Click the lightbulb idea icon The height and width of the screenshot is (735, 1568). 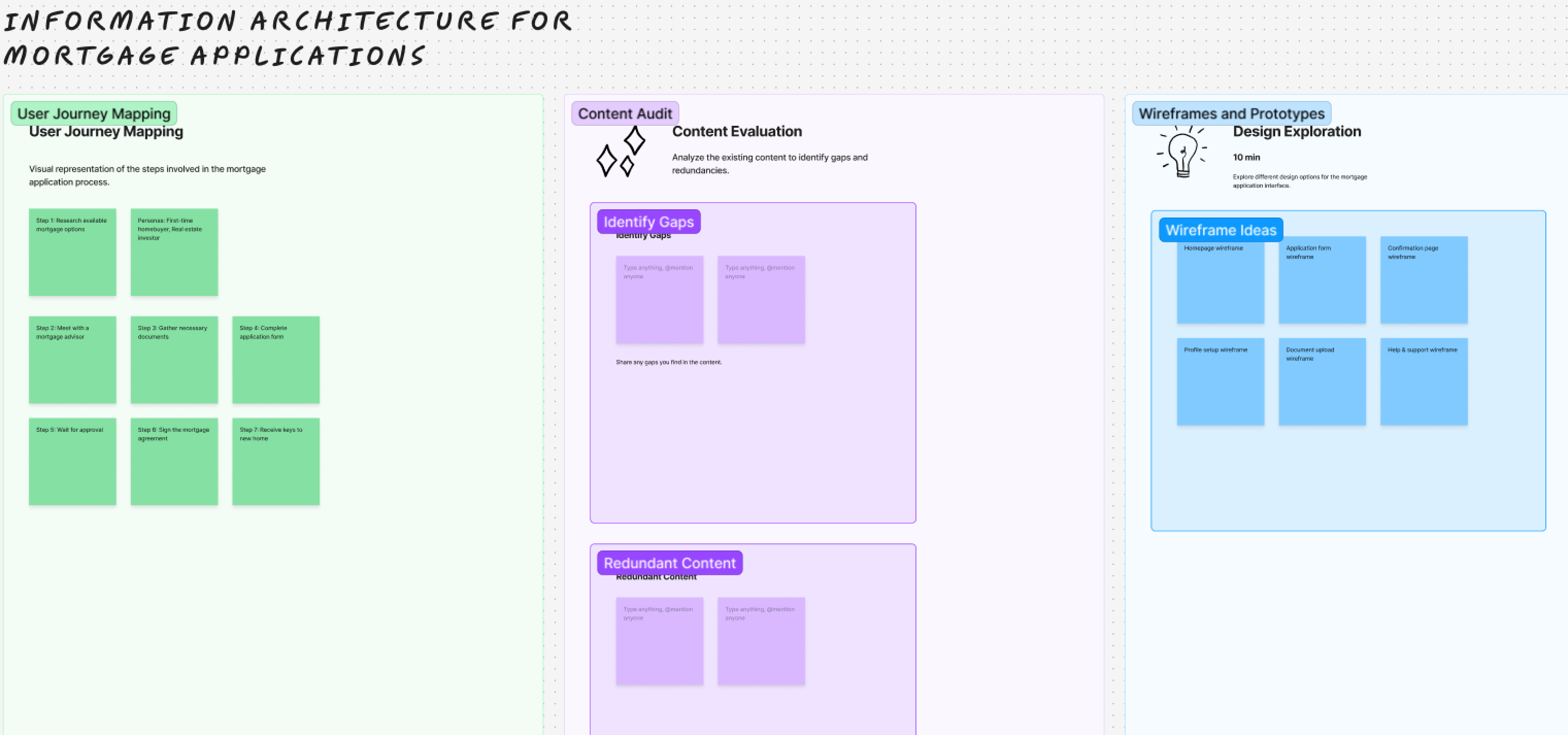coord(1181,152)
